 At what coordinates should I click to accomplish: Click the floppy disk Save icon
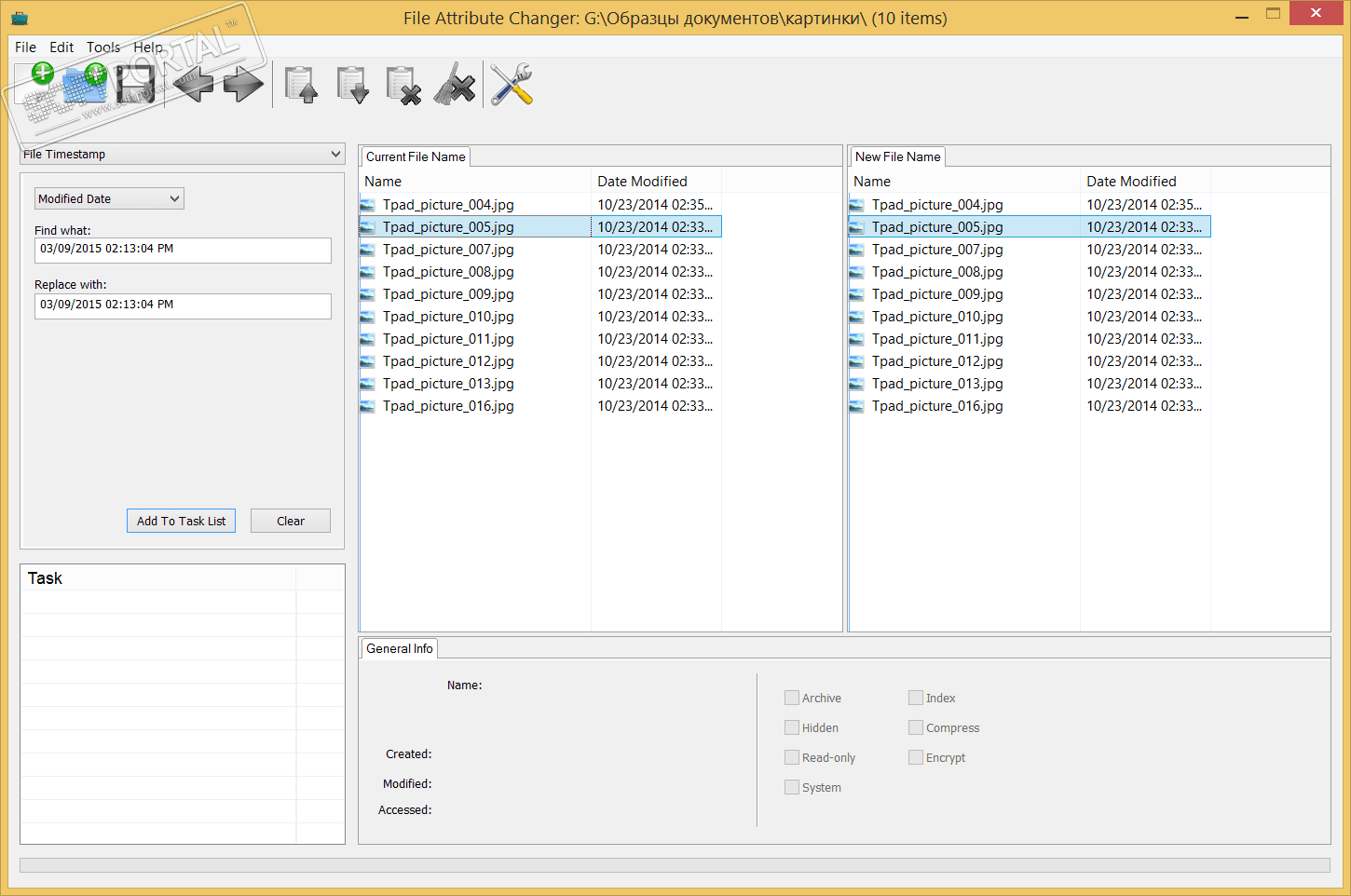coord(135,85)
